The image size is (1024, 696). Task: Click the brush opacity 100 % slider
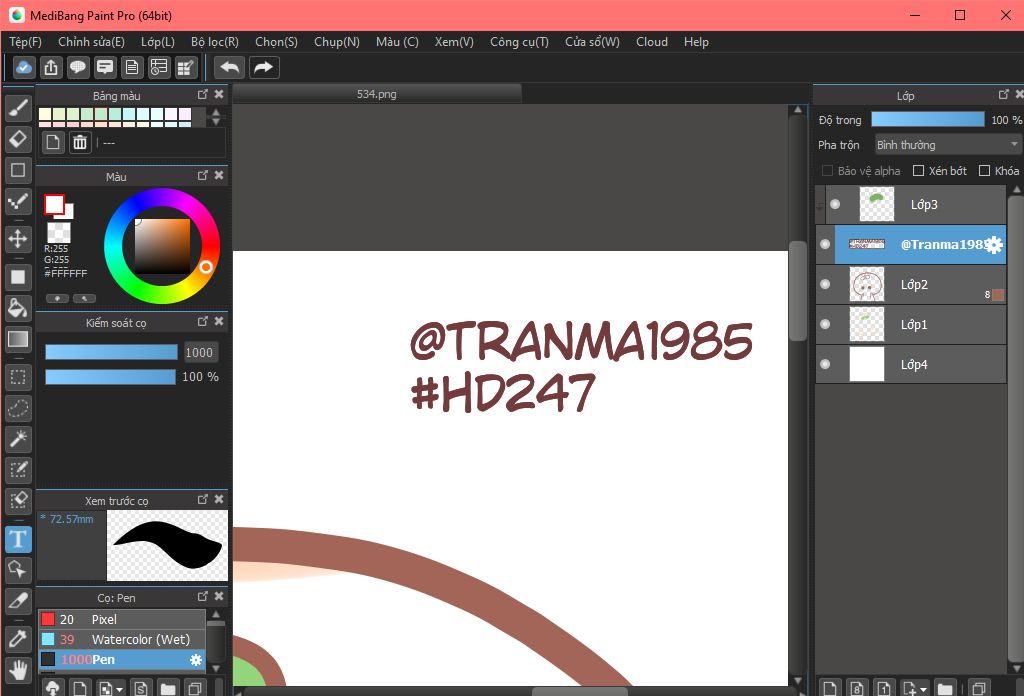click(110, 377)
